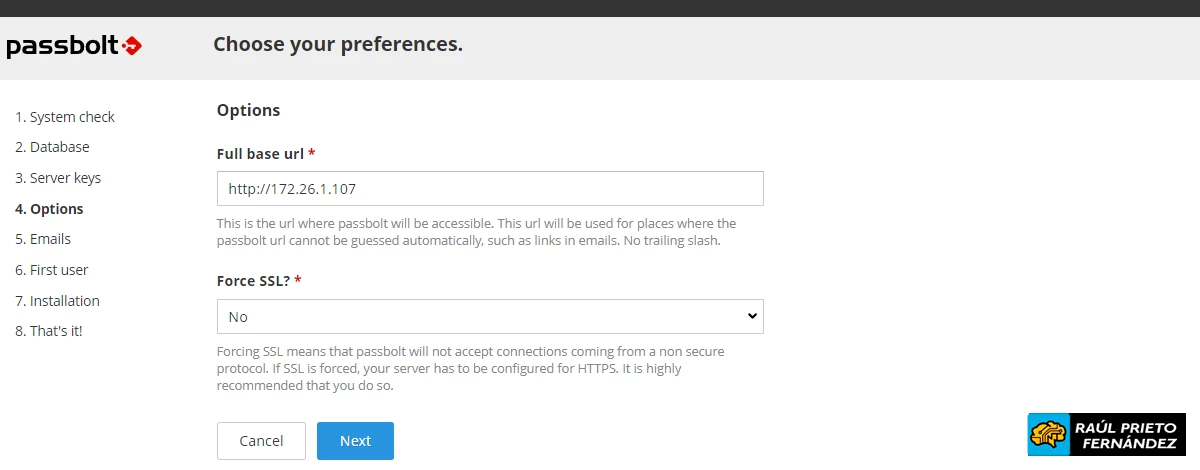Click the passbolt logo
The width and height of the screenshot is (1200, 470).
pos(74,46)
